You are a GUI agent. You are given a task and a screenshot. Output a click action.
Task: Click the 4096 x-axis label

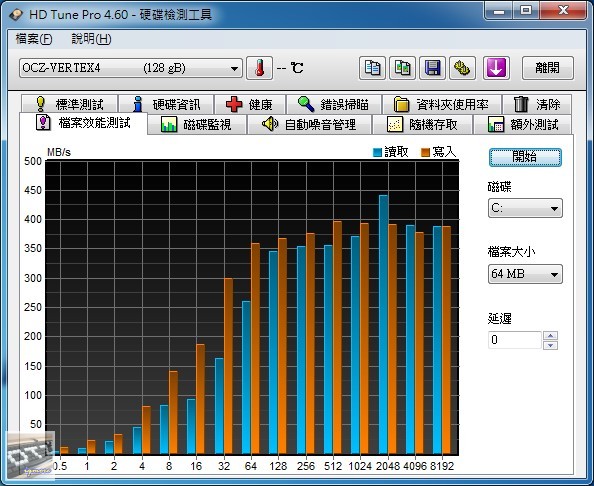pos(415,466)
